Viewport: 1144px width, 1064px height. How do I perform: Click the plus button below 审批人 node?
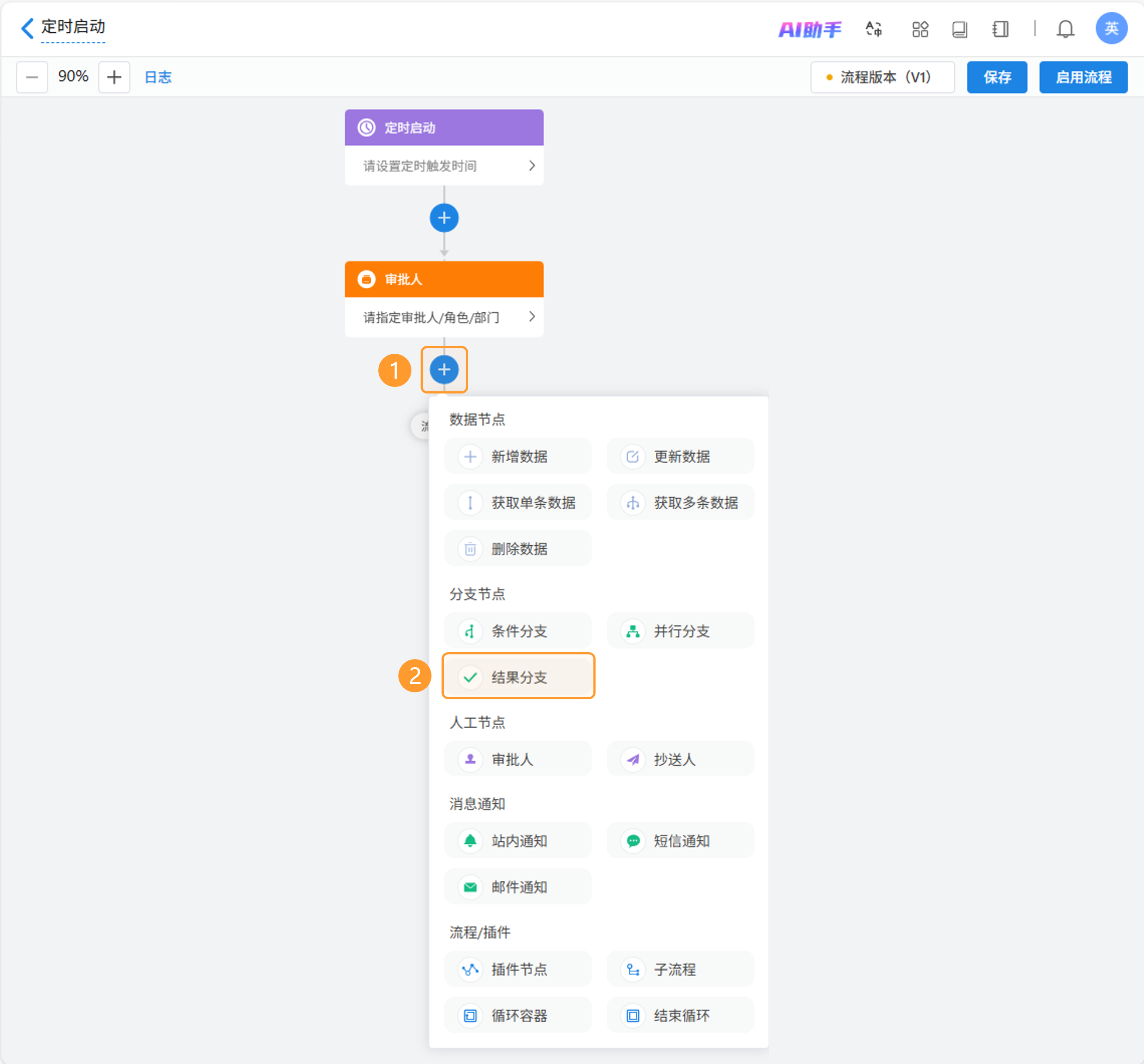point(444,369)
